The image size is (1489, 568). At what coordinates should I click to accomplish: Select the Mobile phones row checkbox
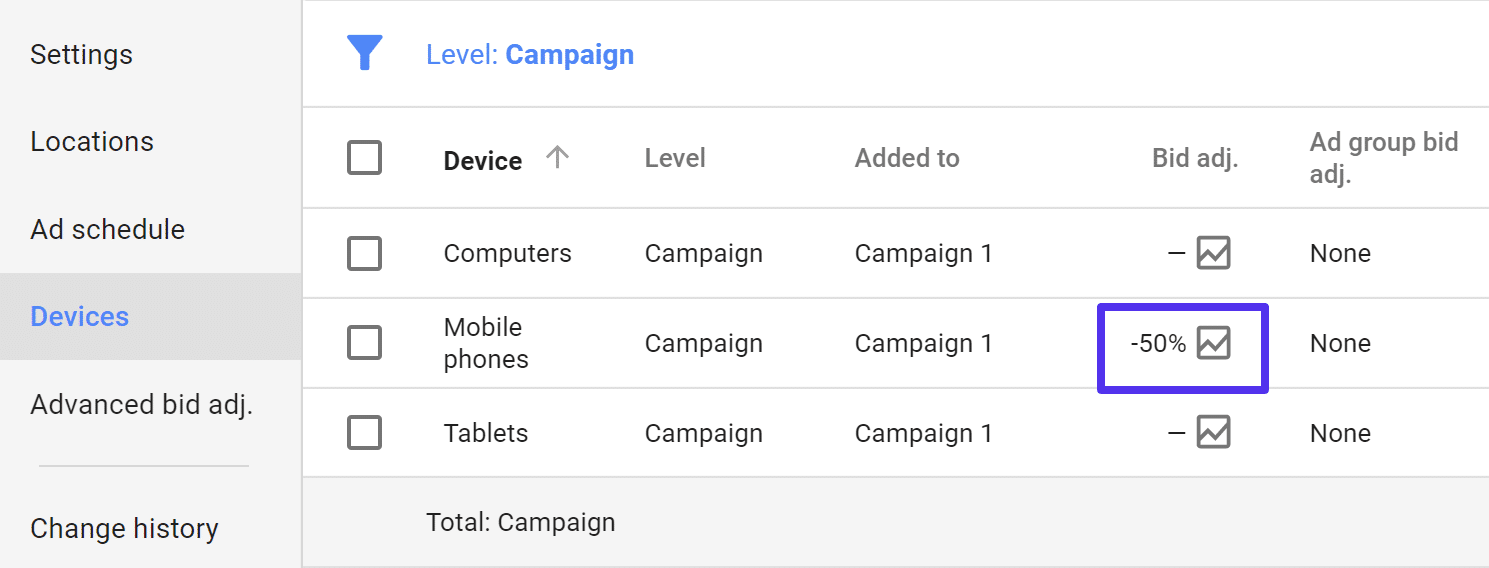coord(364,343)
